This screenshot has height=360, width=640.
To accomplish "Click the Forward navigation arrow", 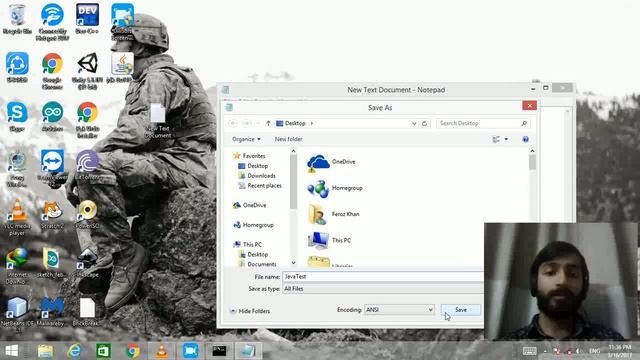I will pyautogui.click(x=246, y=123).
